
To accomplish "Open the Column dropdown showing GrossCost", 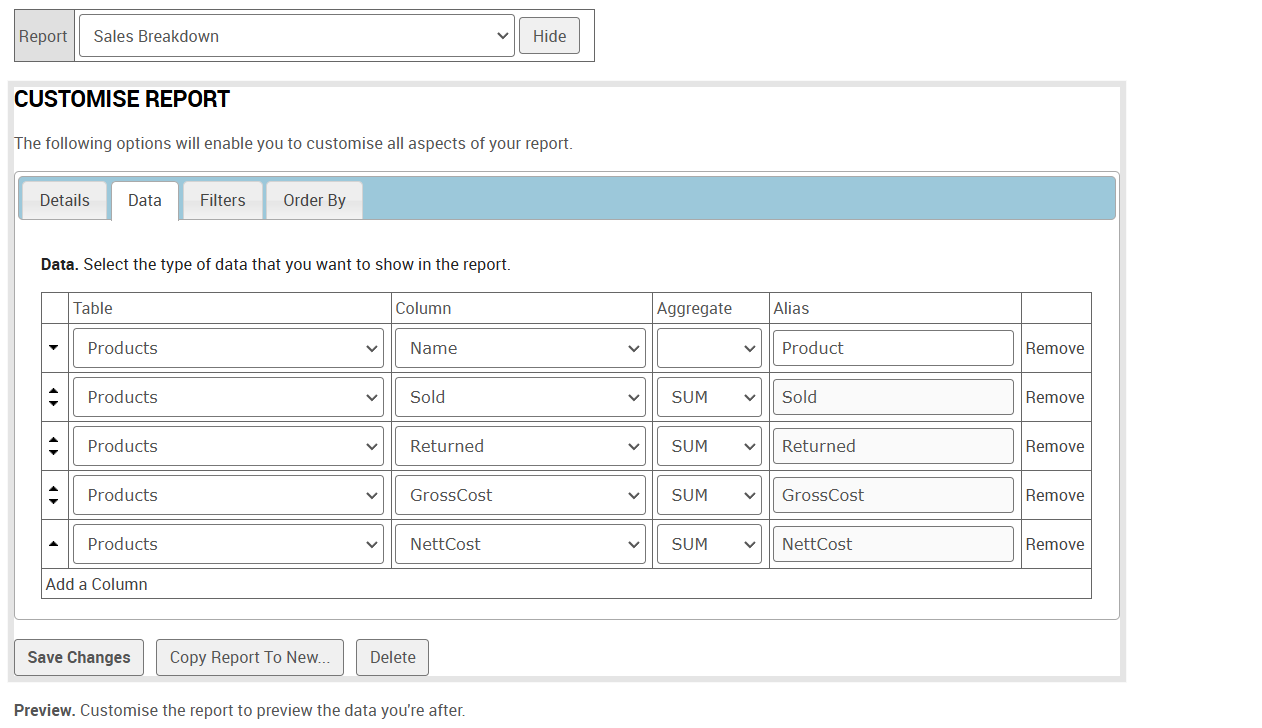I will 520,495.
